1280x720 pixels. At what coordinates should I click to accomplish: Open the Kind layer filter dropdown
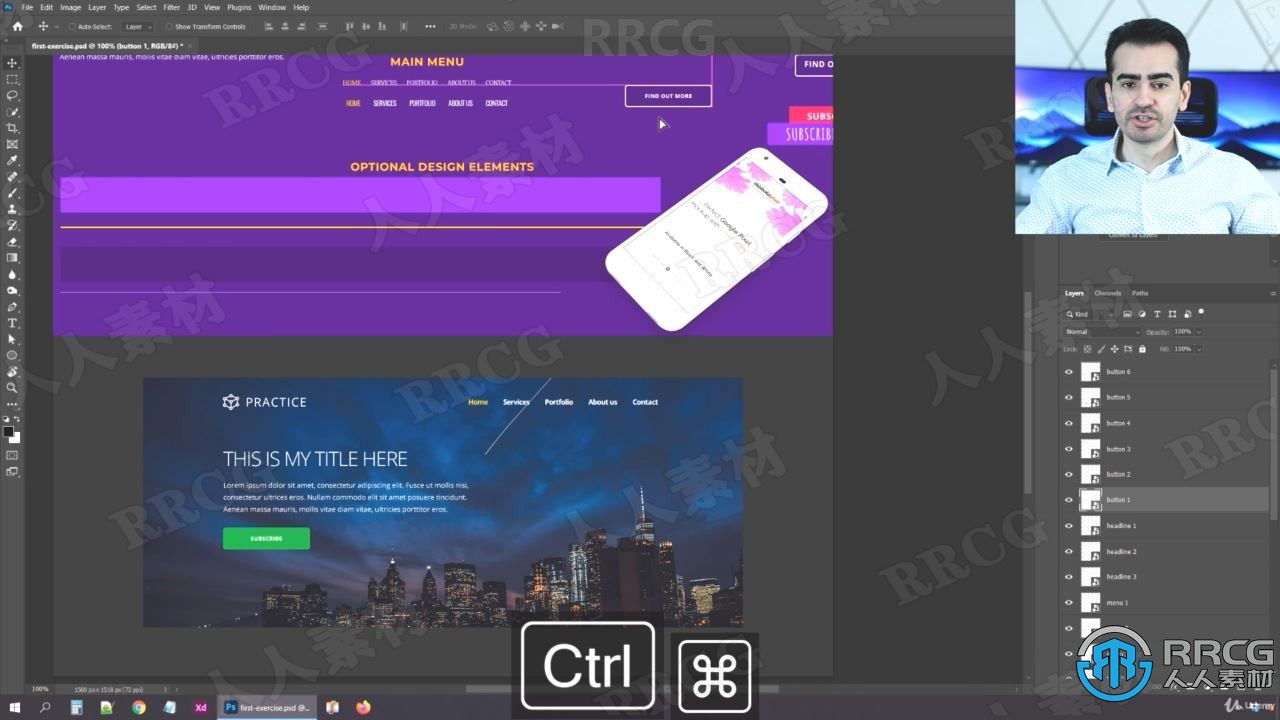pos(1092,314)
